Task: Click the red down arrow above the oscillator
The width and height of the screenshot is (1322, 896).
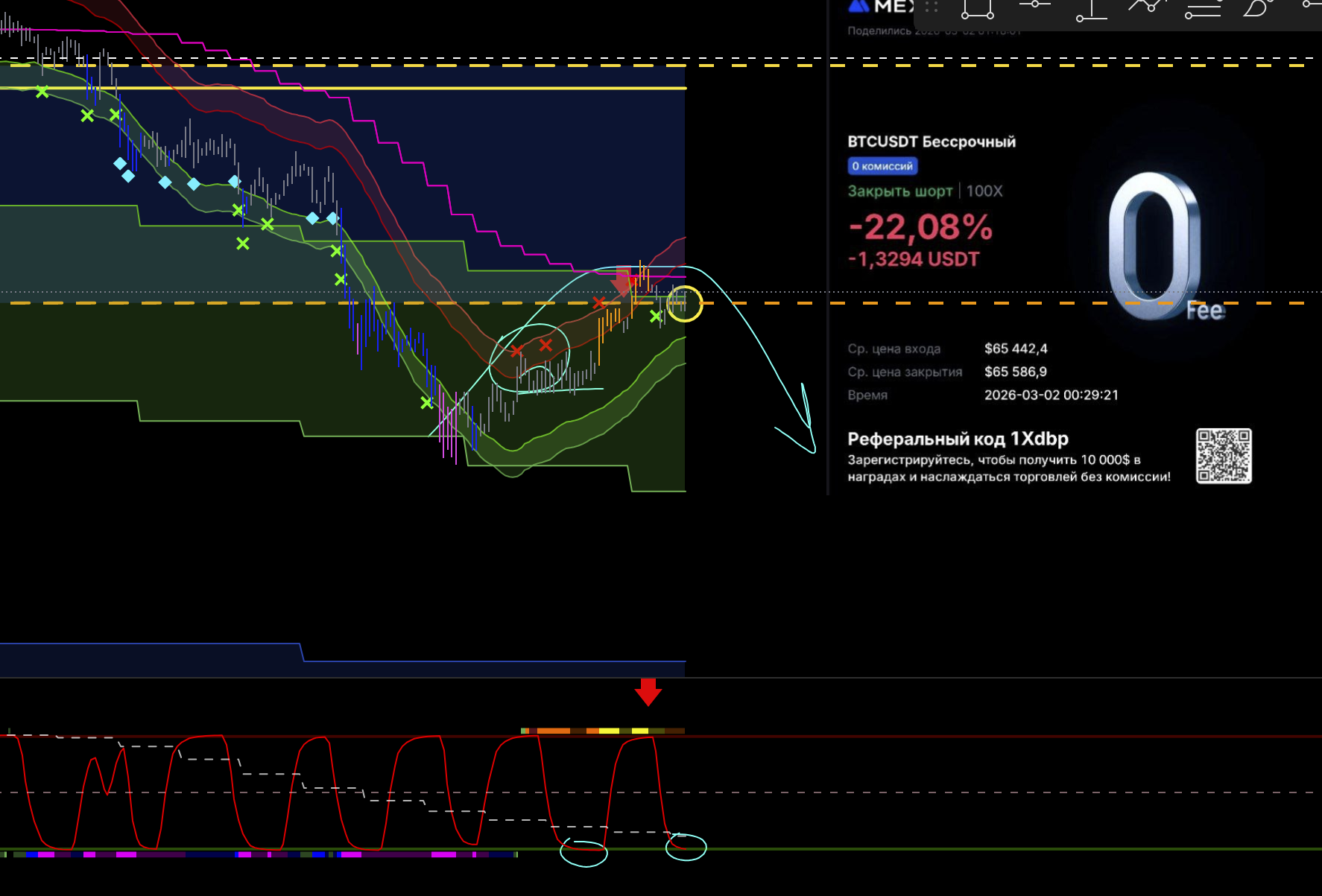Action: (648, 692)
